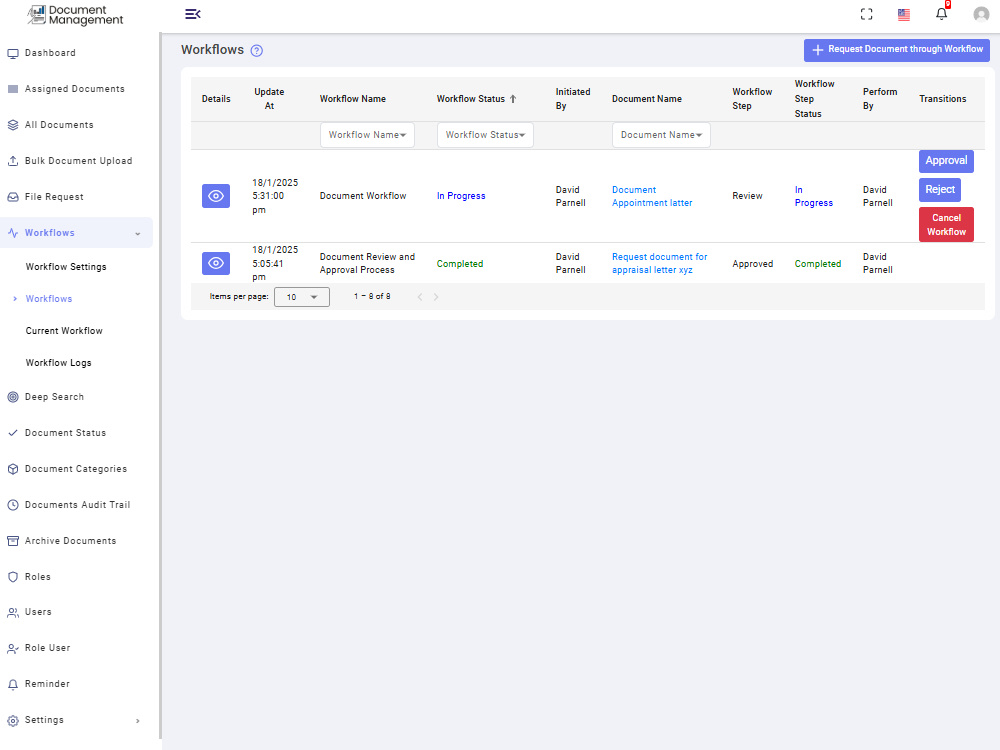Open File Request
1000x750 pixels.
54,196
